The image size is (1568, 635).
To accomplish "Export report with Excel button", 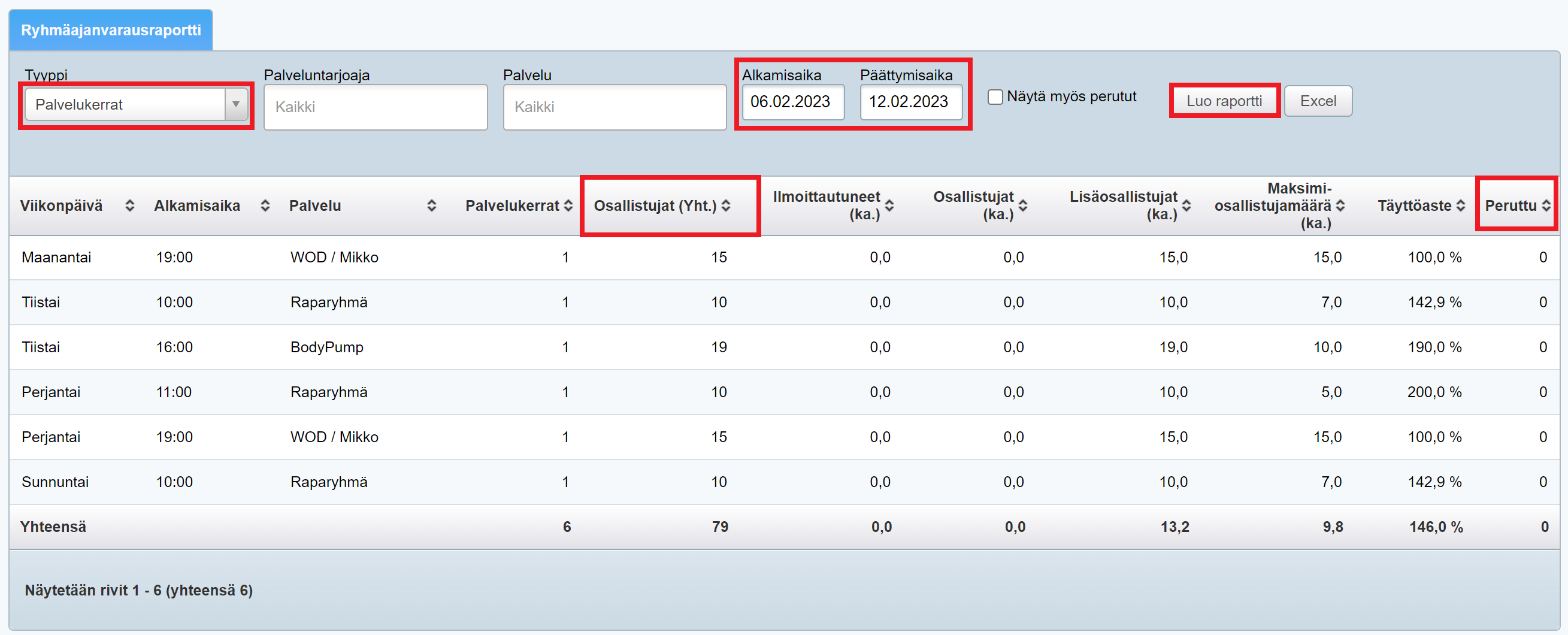I will [1318, 101].
